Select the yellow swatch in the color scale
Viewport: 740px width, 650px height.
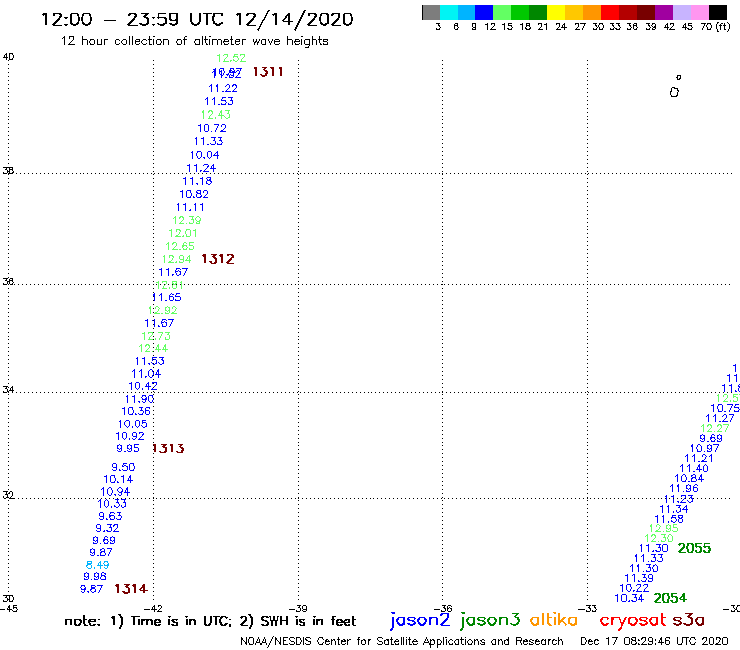556,12
